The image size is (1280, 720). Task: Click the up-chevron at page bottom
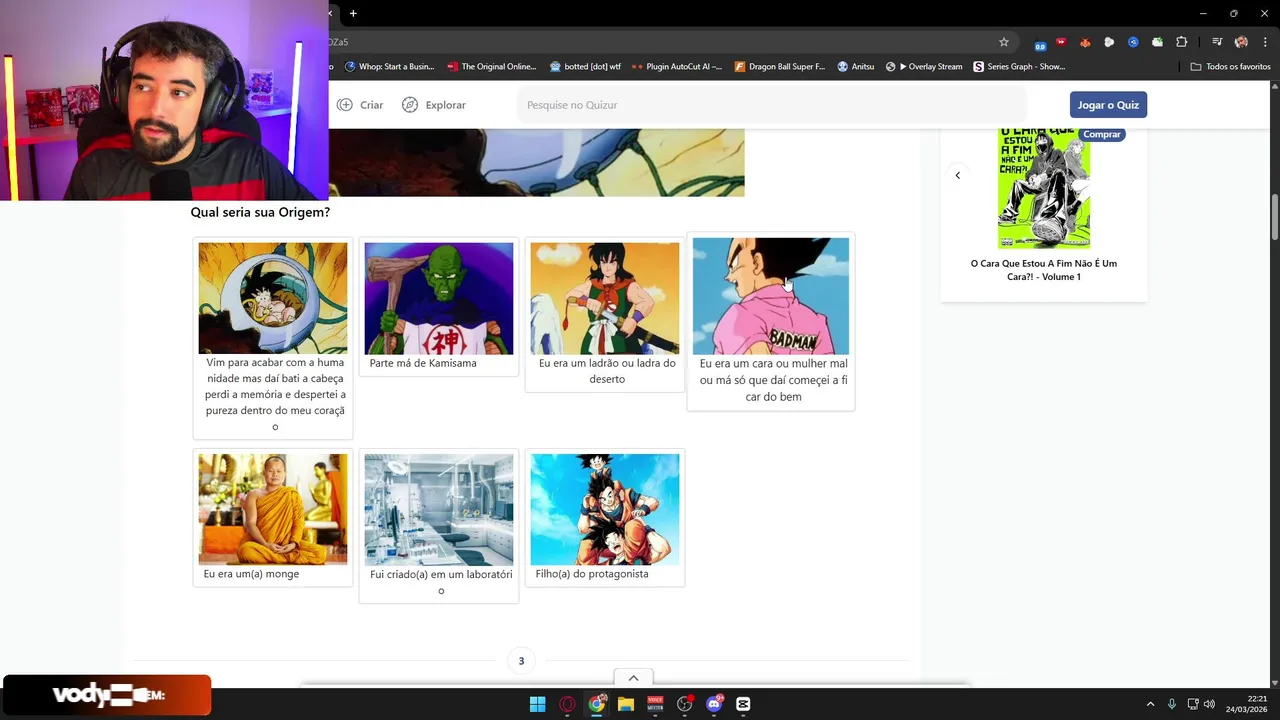(633, 678)
